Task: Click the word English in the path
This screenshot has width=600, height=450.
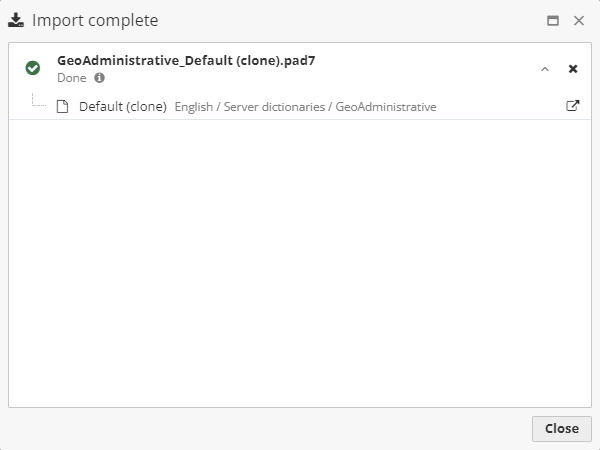Action: (195, 107)
